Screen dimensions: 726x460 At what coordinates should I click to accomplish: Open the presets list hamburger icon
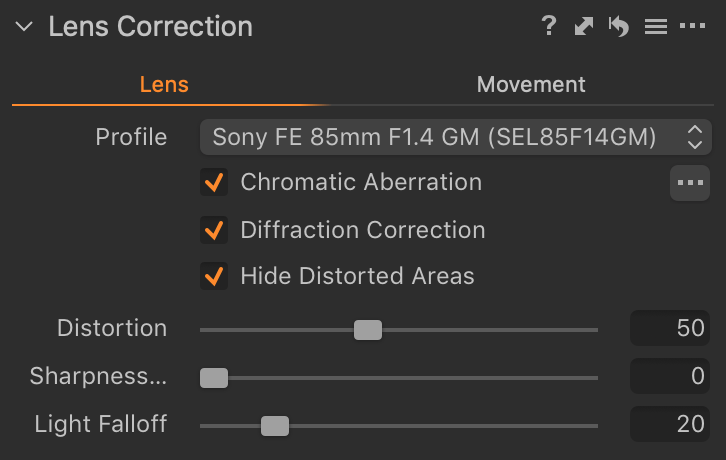tap(656, 26)
